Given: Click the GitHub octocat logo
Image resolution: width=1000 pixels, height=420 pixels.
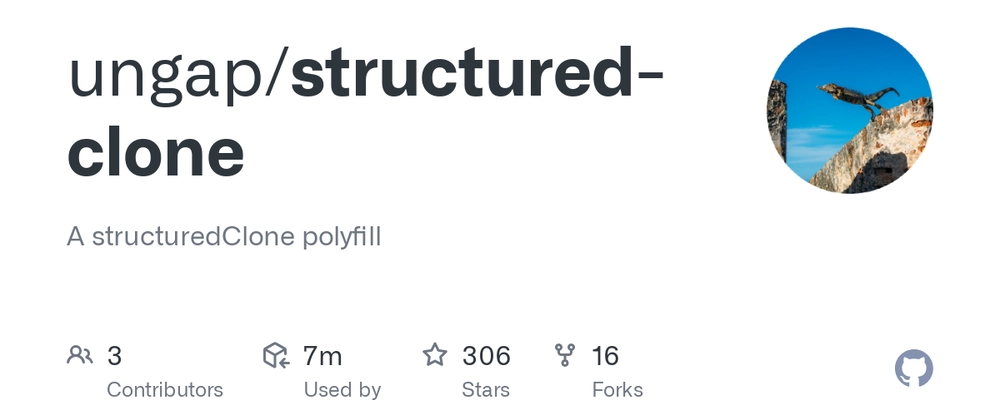Looking at the screenshot, I should click(914, 368).
